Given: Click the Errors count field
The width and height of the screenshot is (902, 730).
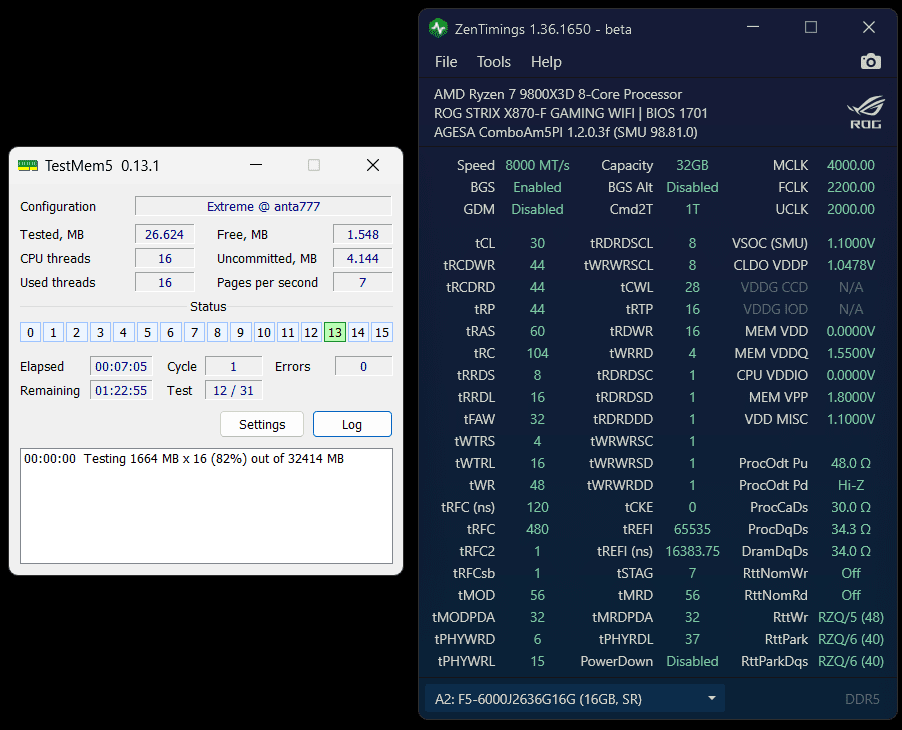Looking at the screenshot, I should pyautogui.click(x=364, y=366).
